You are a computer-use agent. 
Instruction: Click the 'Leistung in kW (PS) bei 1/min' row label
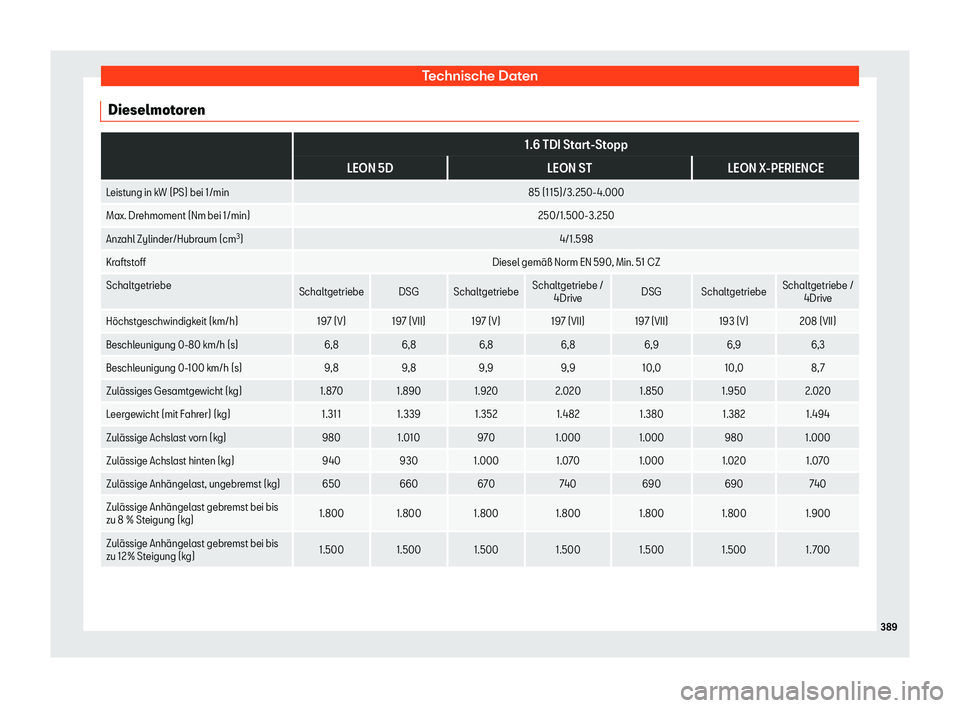(167, 192)
